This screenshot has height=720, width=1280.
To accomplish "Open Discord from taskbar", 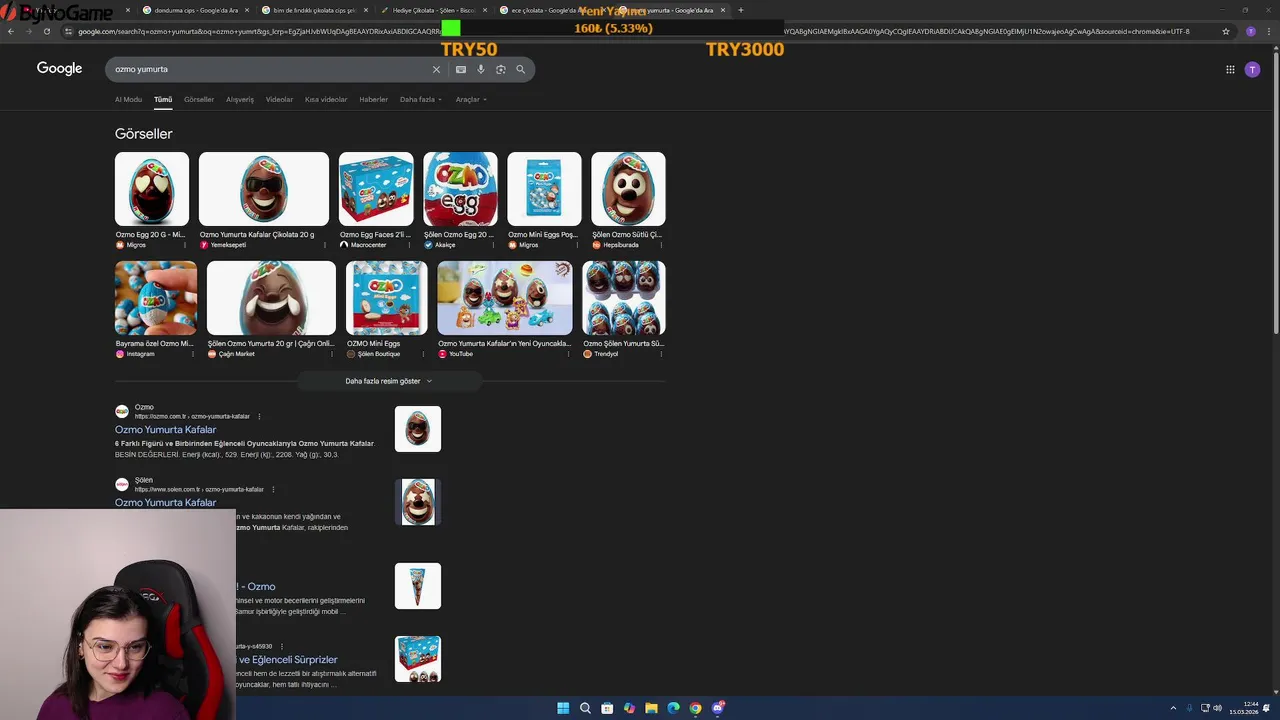I will (x=718, y=708).
